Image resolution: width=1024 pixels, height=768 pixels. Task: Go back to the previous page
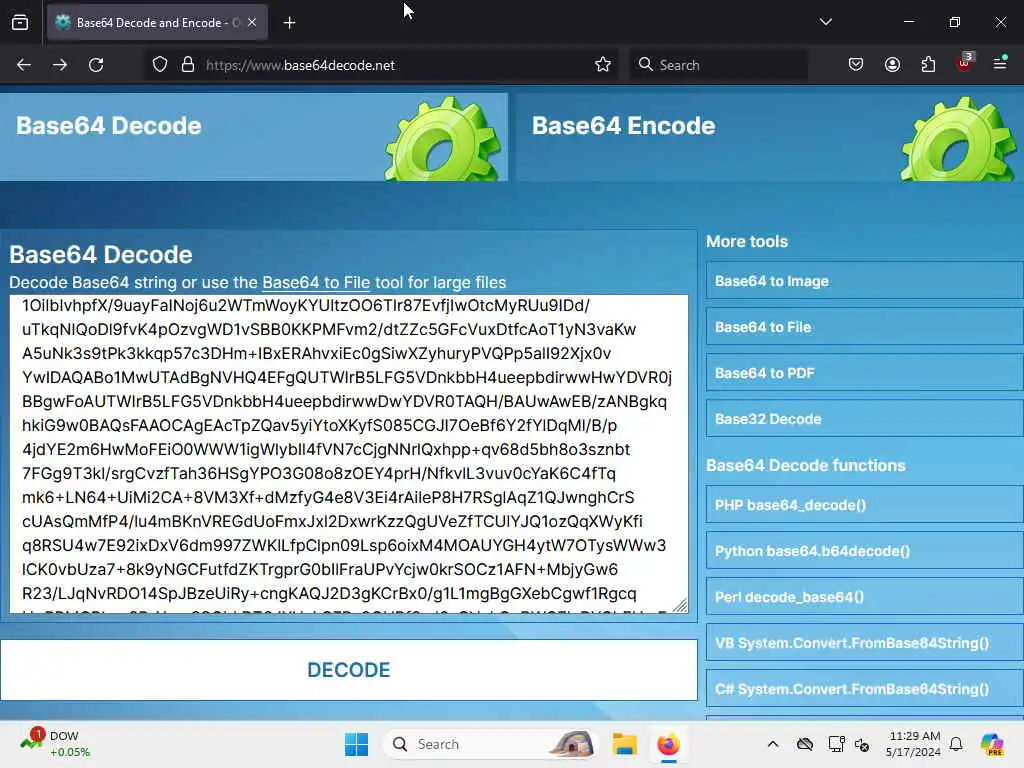click(x=24, y=65)
